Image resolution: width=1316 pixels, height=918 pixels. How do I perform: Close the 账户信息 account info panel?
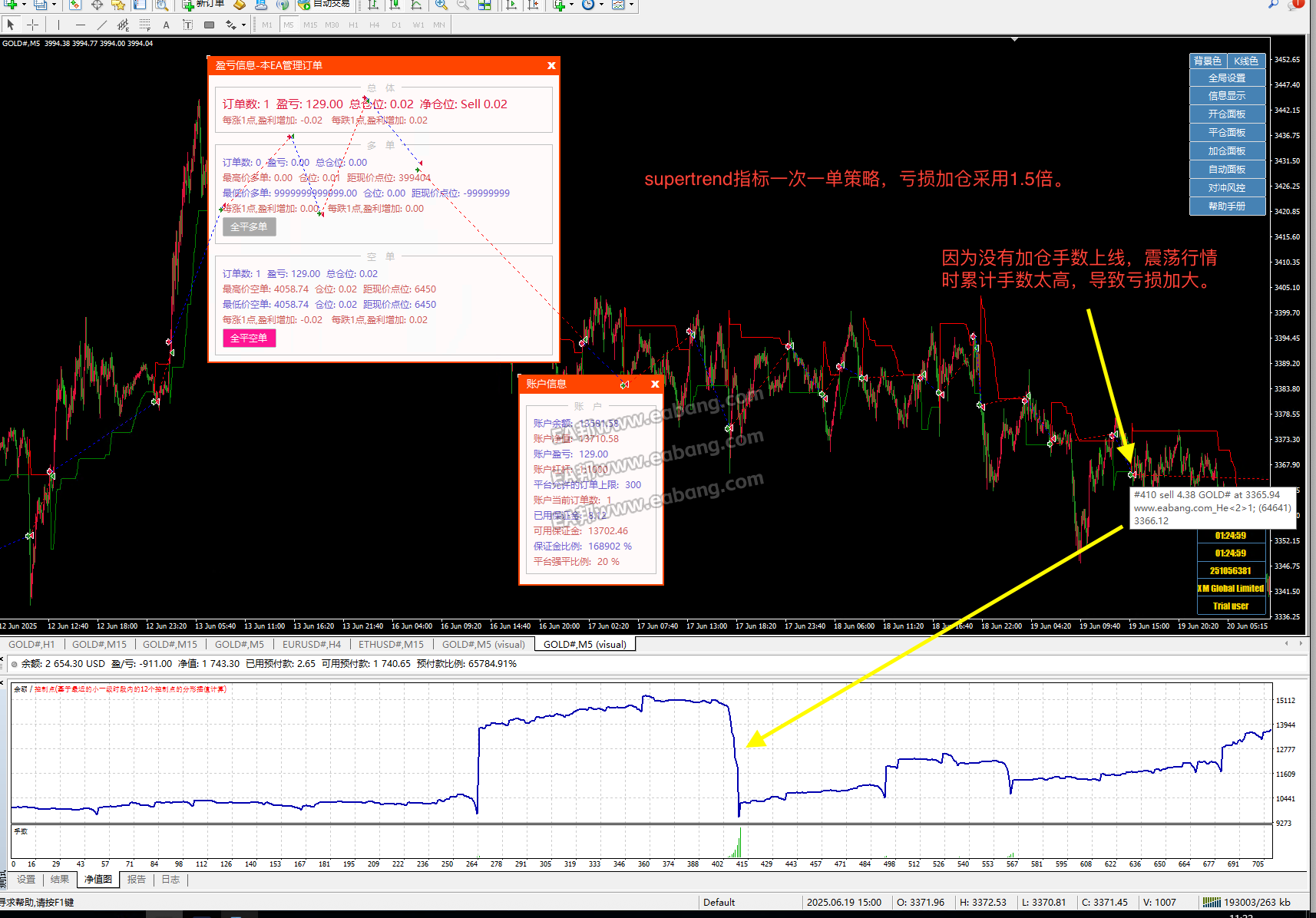655,384
